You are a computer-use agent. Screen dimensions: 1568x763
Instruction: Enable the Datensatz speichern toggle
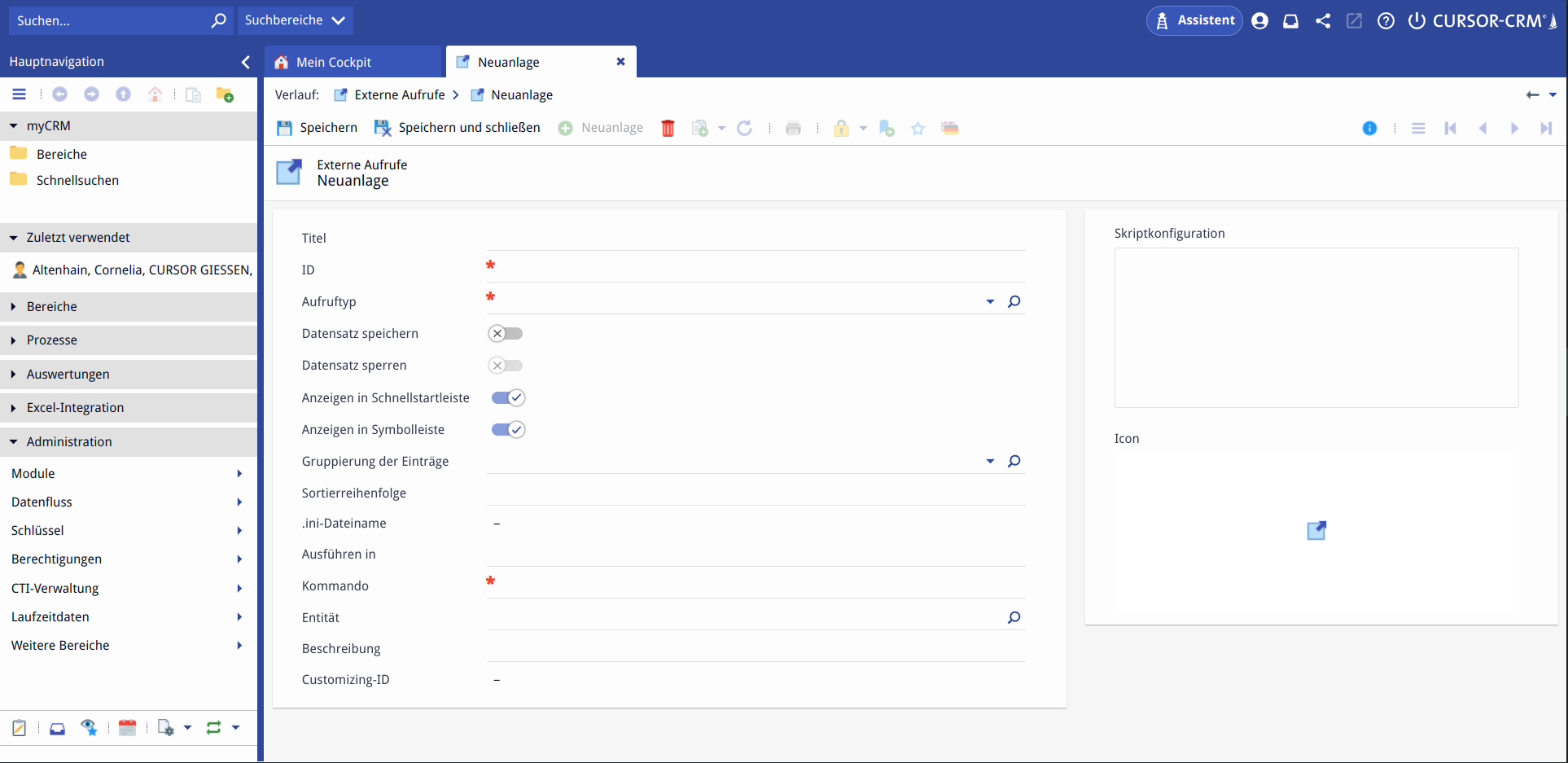[x=506, y=334]
